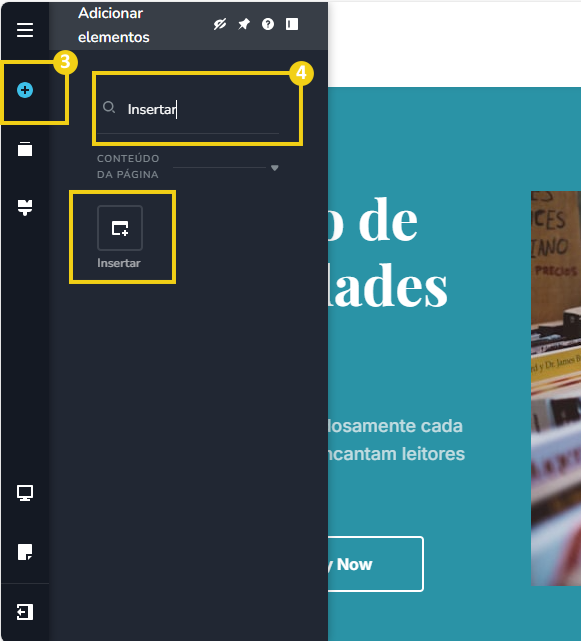Pin the Add elements panel
Viewport: 581px width, 641px height.
click(x=244, y=25)
